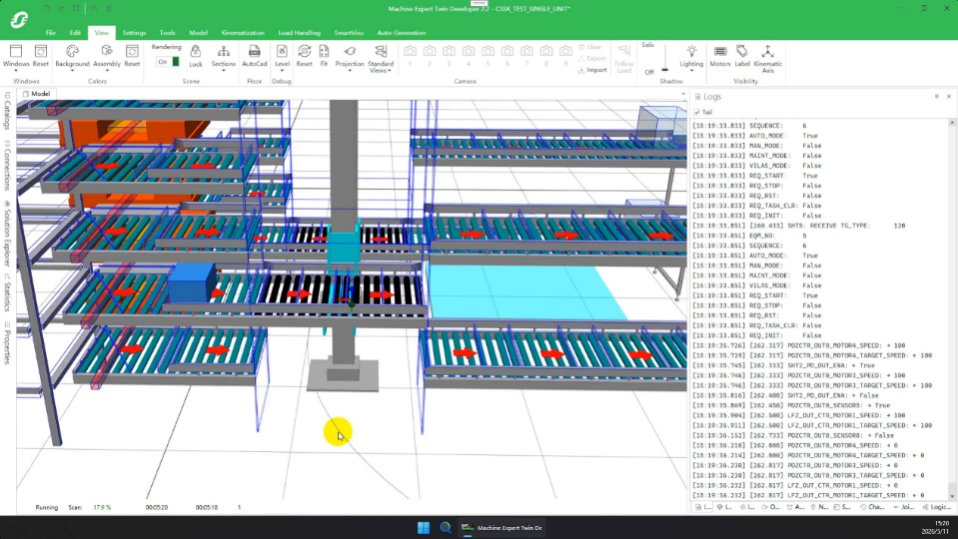958x539 pixels.
Task: Open the Statistics side panel
Action: point(7,293)
